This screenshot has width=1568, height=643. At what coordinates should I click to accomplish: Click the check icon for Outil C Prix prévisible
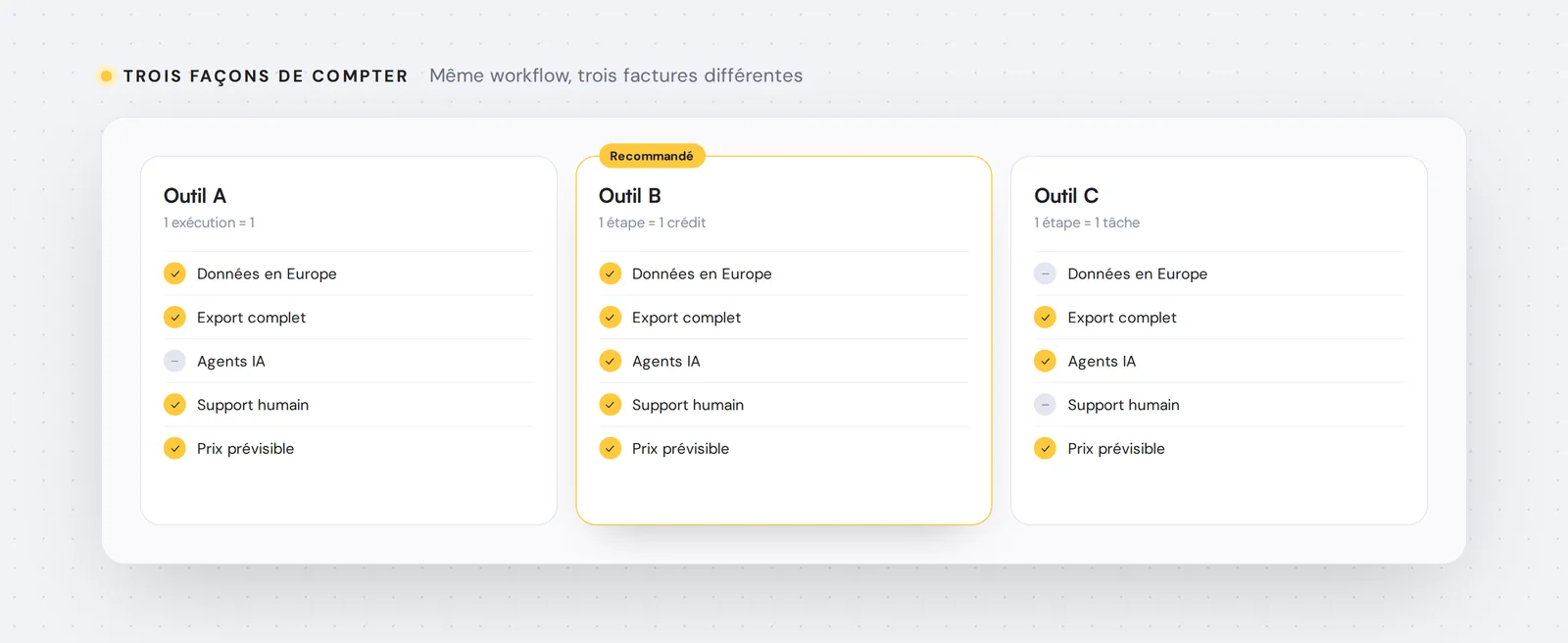(x=1046, y=448)
